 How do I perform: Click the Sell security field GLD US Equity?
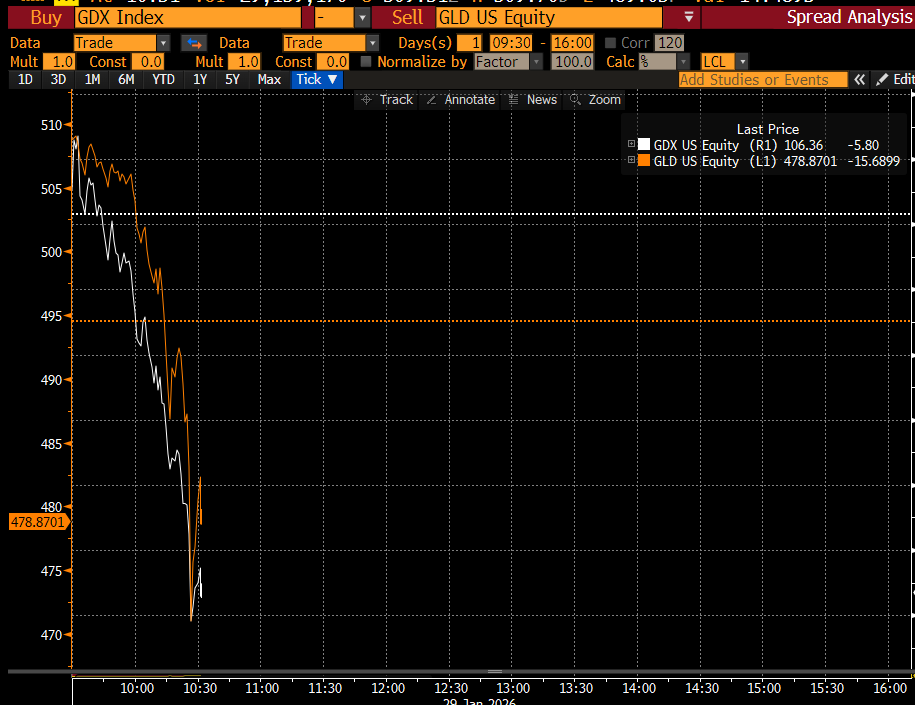click(x=549, y=18)
